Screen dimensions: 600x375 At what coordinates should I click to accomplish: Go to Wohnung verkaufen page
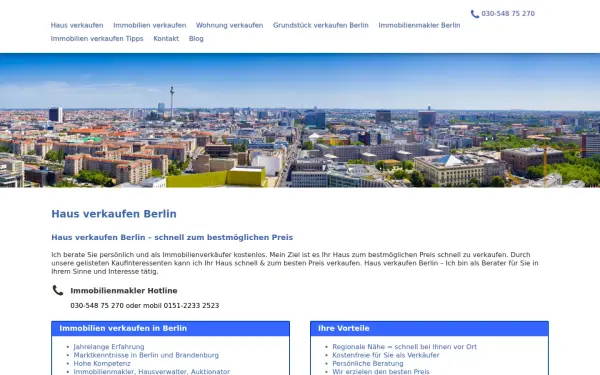(230, 25)
